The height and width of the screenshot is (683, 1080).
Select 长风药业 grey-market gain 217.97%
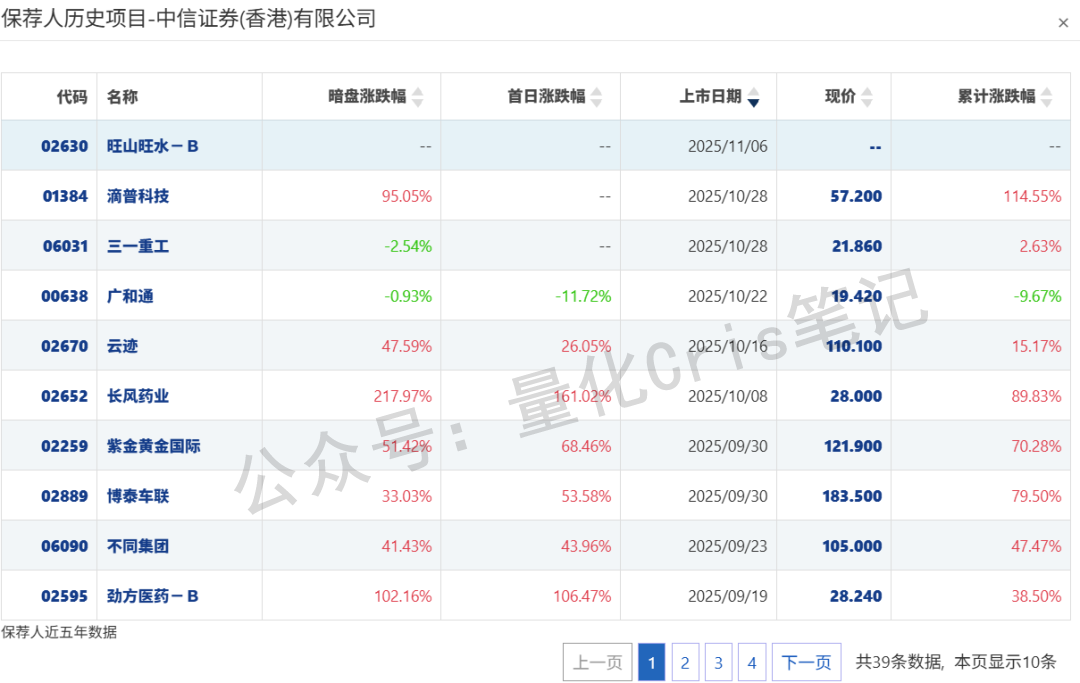pyautogui.click(x=403, y=396)
